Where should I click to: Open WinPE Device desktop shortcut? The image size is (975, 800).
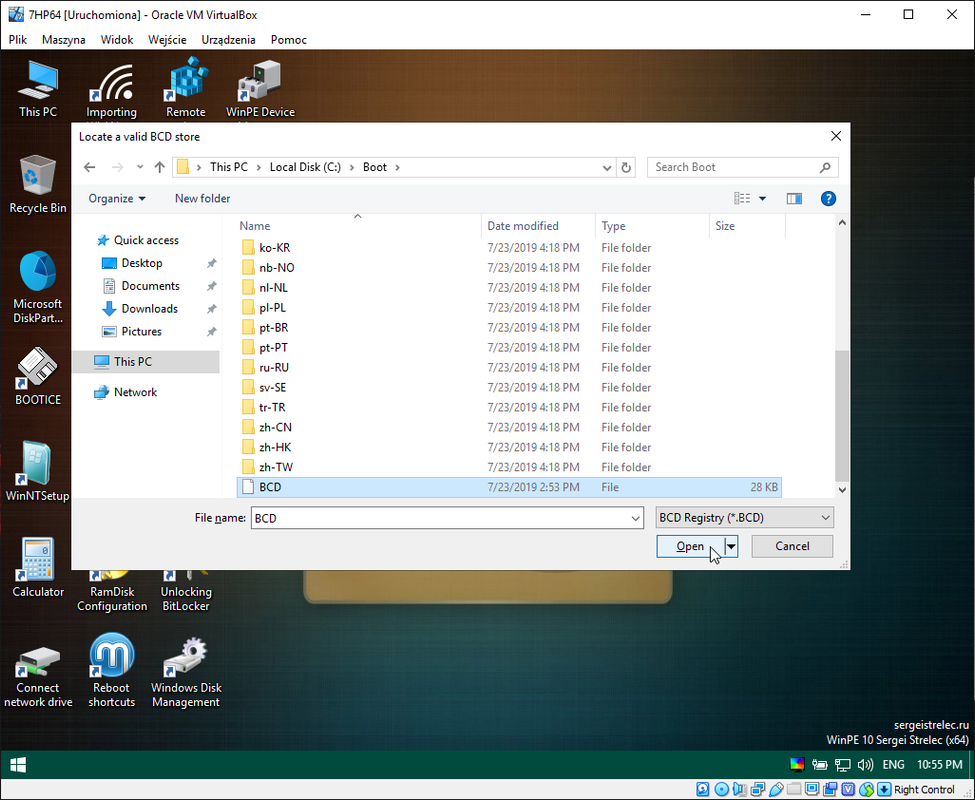tap(260, 88)
